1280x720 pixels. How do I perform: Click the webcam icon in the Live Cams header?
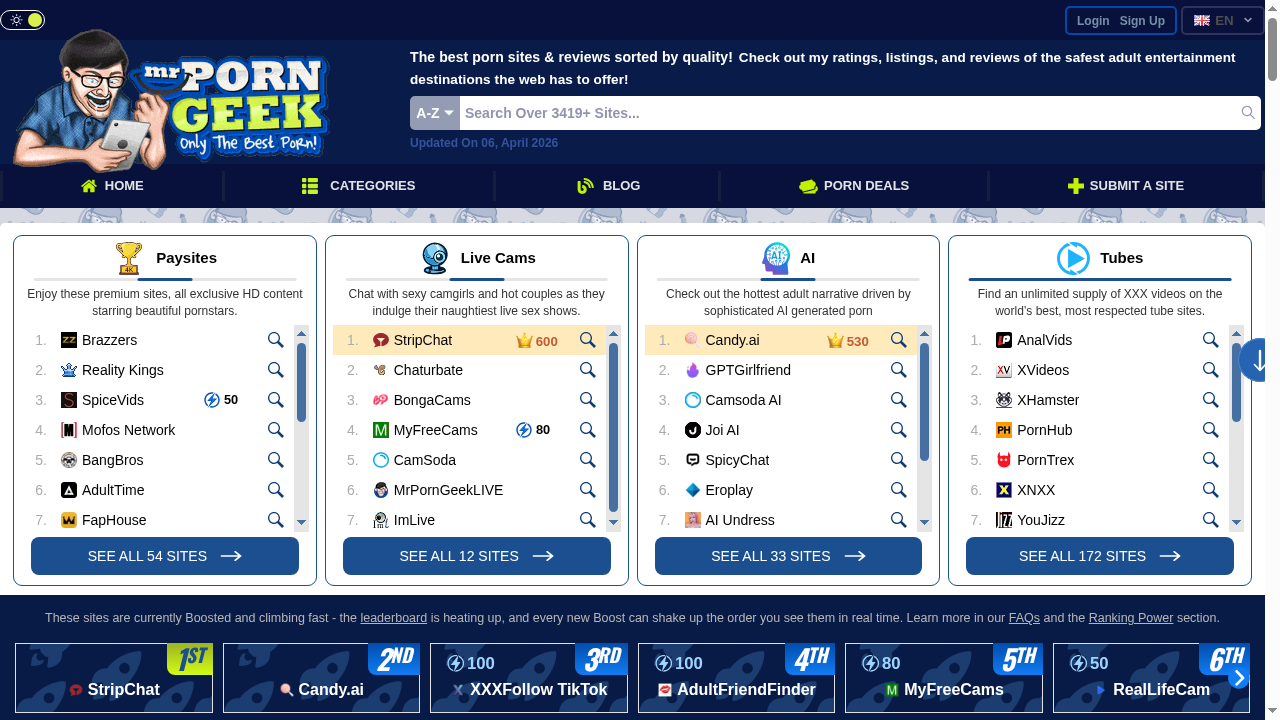click(x=435, y=258)
